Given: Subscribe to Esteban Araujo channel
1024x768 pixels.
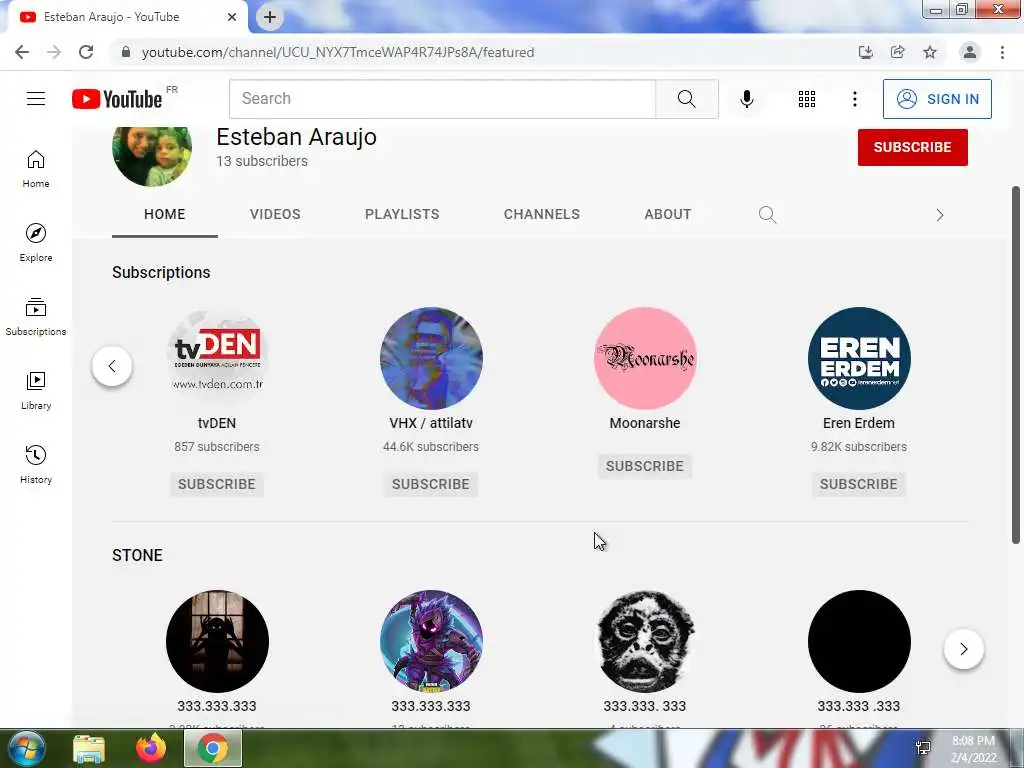Looking at the screenshot, I should coord(912,147).
